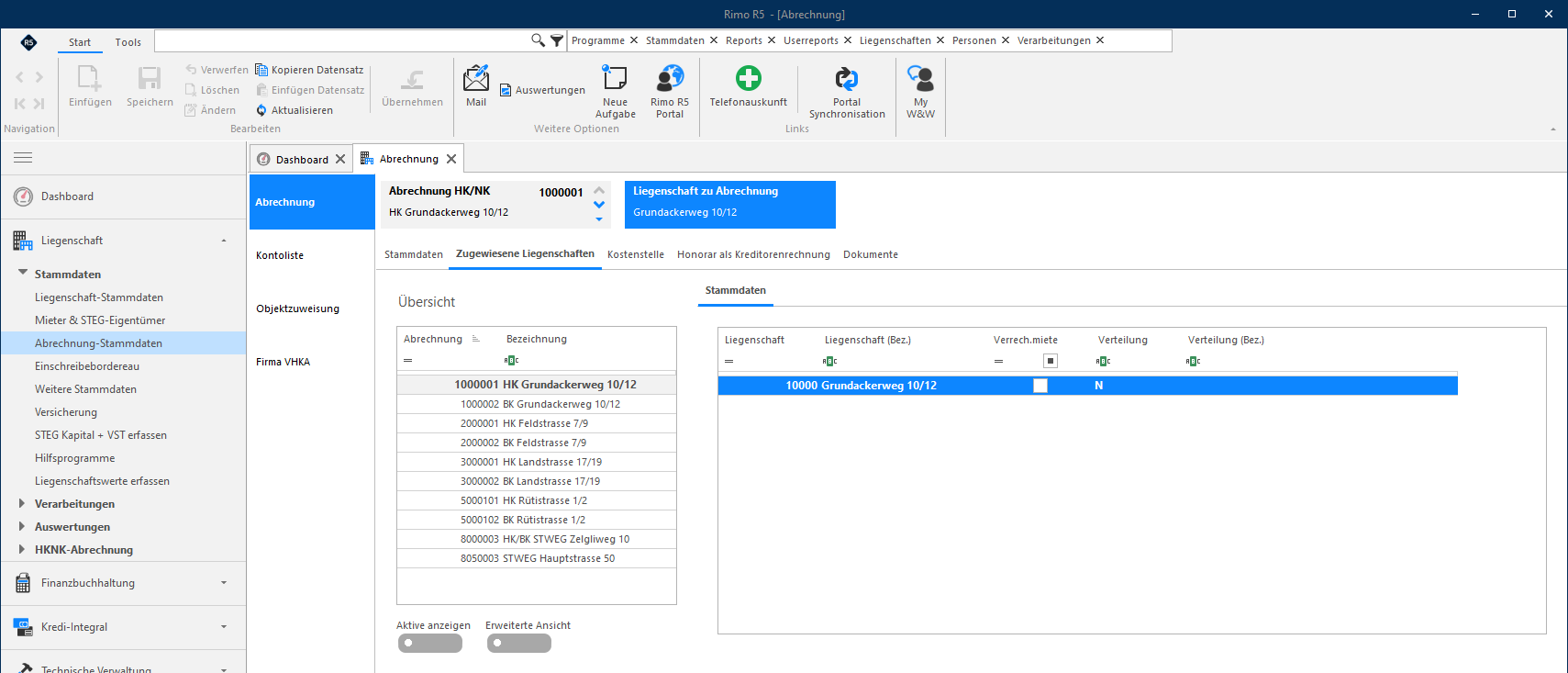
Task: Open Neue Aufgabe note icon
Action: (615, 78)
